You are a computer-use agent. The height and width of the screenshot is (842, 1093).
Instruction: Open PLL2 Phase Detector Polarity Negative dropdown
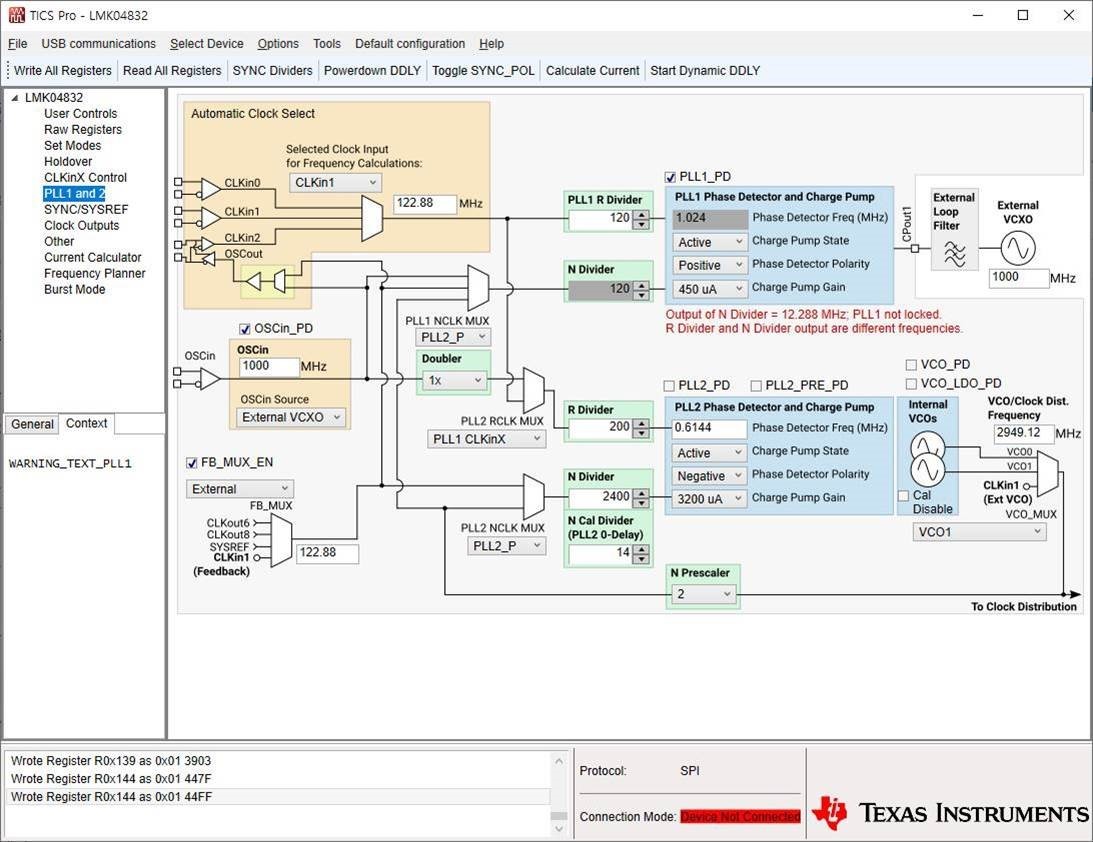pos(710,476)
